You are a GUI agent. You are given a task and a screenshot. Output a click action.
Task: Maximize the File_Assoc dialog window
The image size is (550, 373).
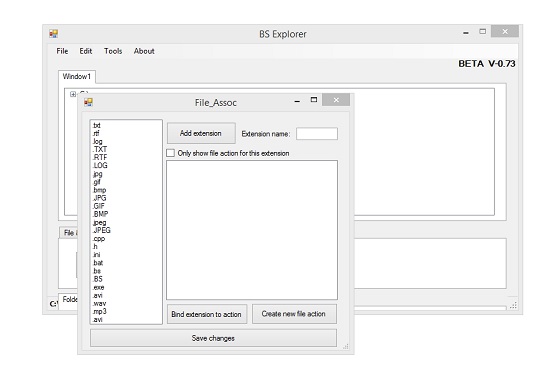pyautogui.click(x=314, y=100)
